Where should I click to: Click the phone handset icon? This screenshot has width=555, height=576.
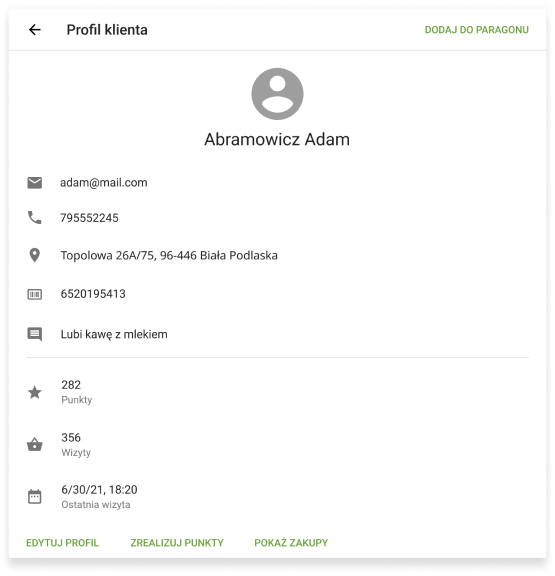pyautogui.click(x=35, y=217)
